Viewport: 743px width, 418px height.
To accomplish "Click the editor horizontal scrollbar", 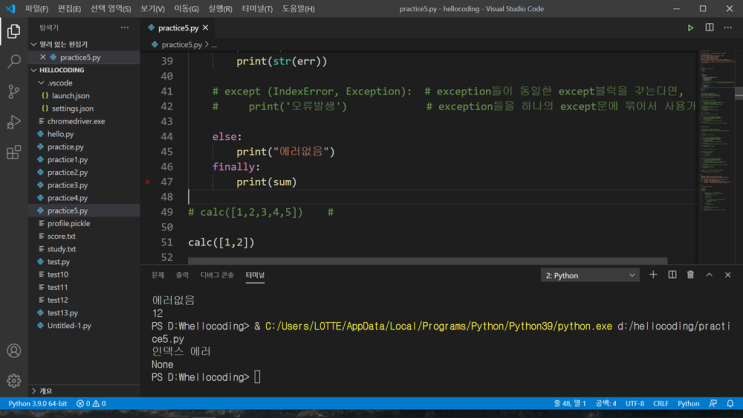I will (427, 261).
